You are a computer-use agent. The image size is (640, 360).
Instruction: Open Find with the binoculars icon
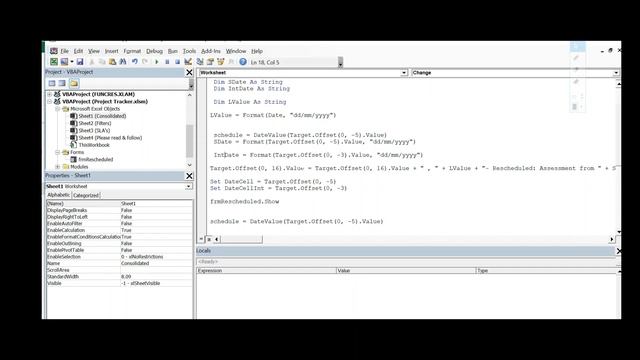point(122,62)
